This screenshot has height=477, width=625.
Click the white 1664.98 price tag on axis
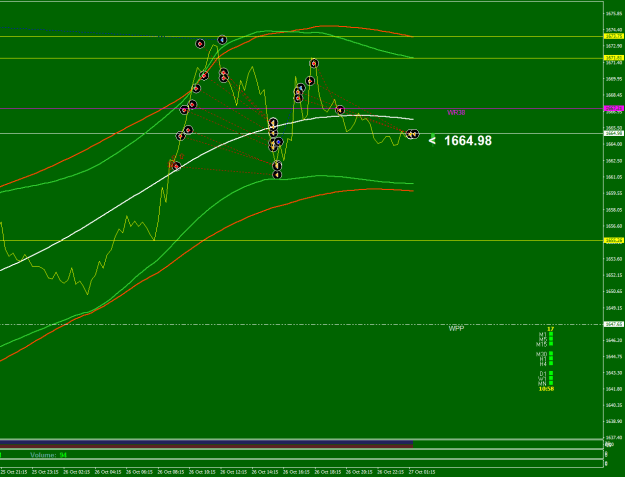(x=614, y=133)
